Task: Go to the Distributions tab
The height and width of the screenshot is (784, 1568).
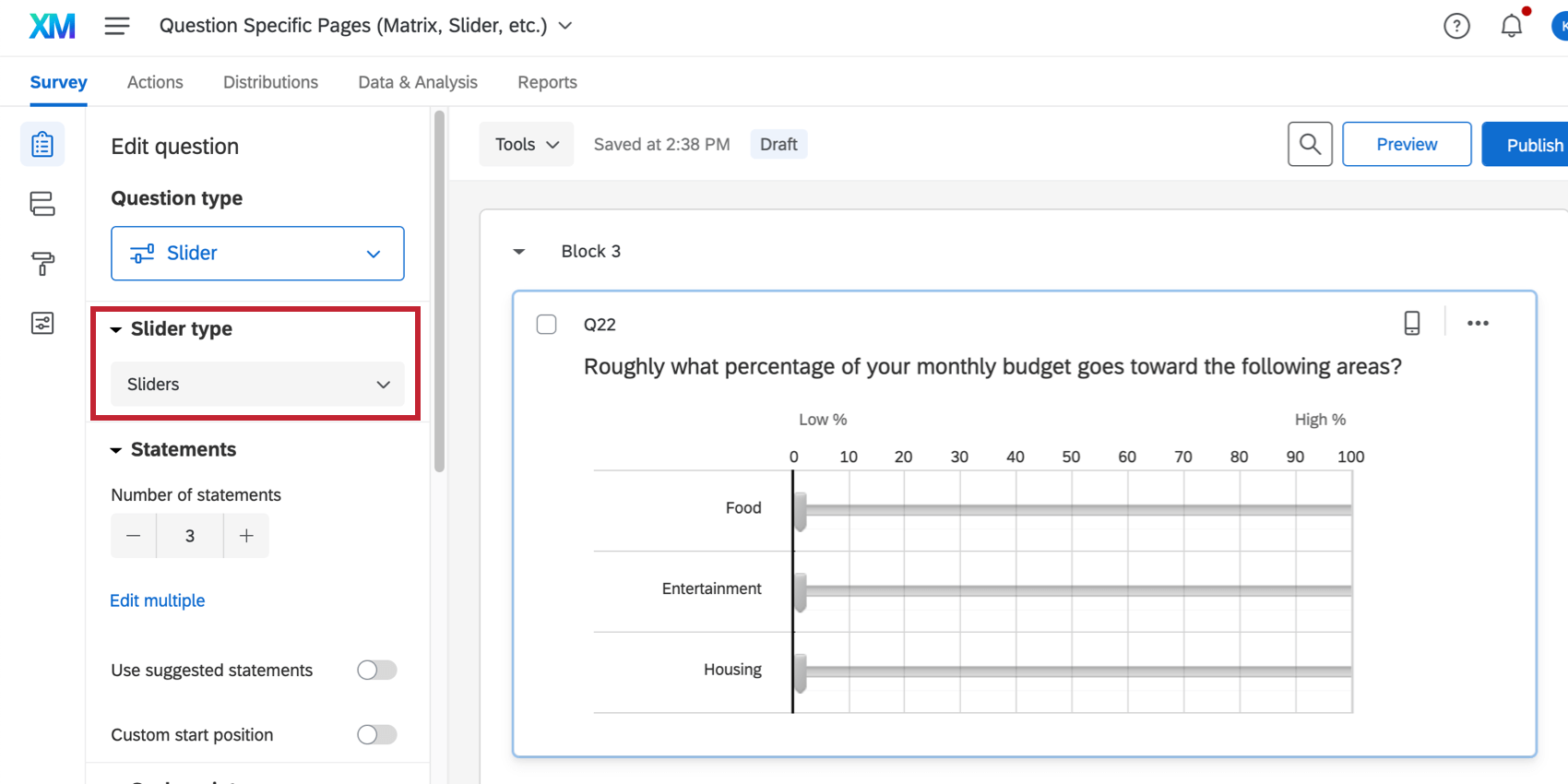Action: pyautogui.click(x=270, y=82)
